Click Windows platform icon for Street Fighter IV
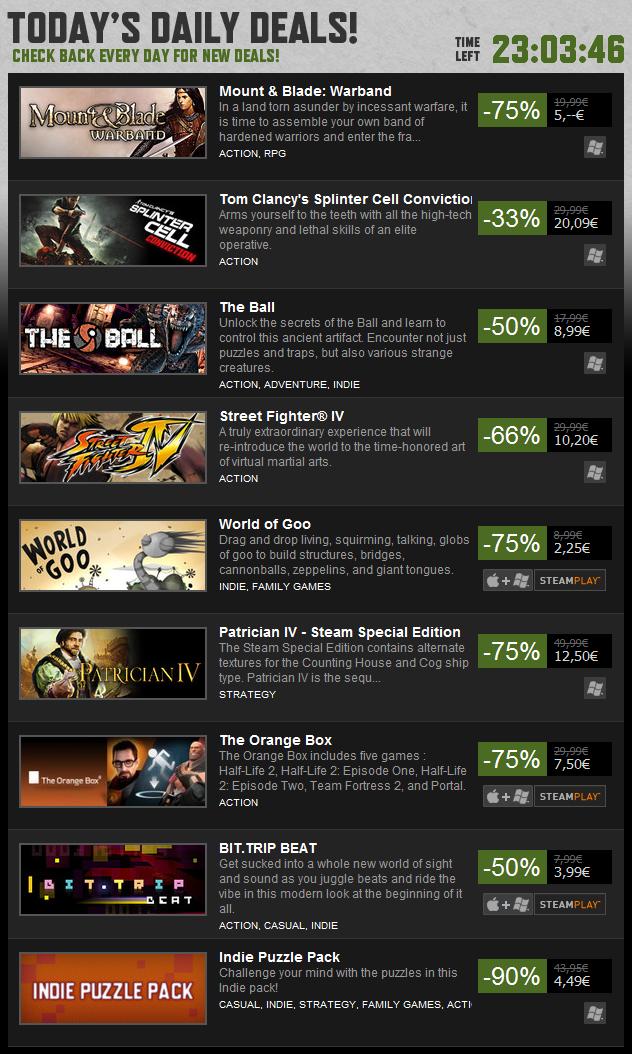This screenshot has height=1054, width=632. tap(595, 472)
